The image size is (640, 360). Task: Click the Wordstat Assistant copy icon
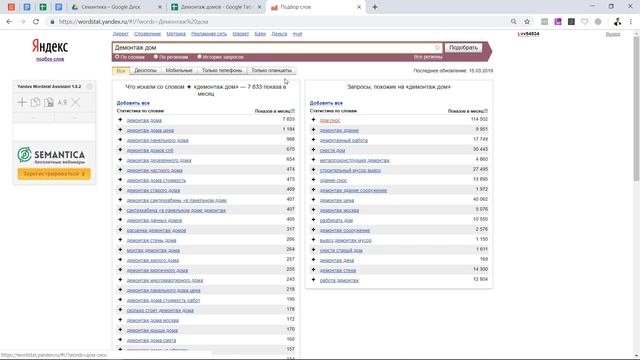click(36, 102)
